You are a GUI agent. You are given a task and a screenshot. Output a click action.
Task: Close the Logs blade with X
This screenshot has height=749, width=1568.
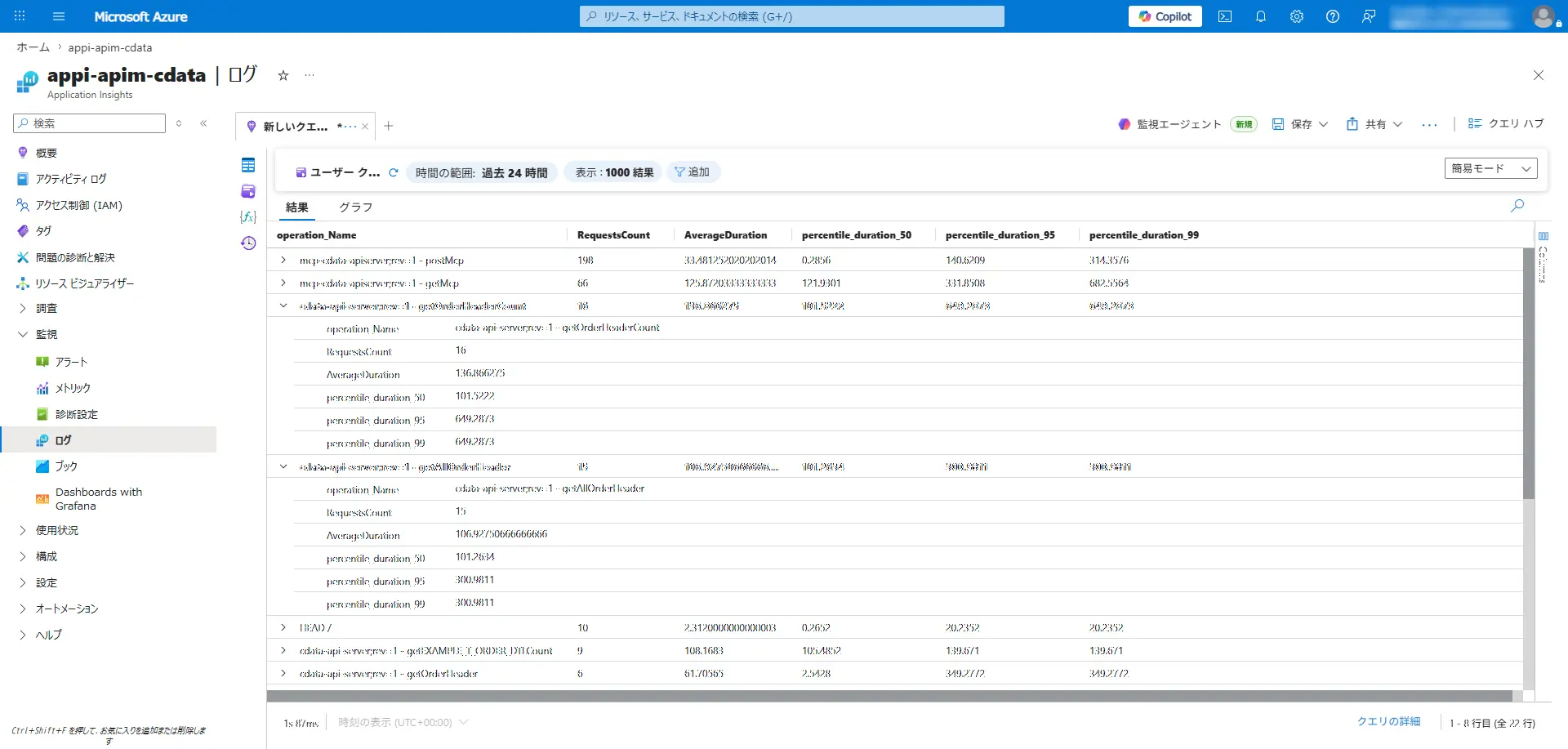(1539, 75)
